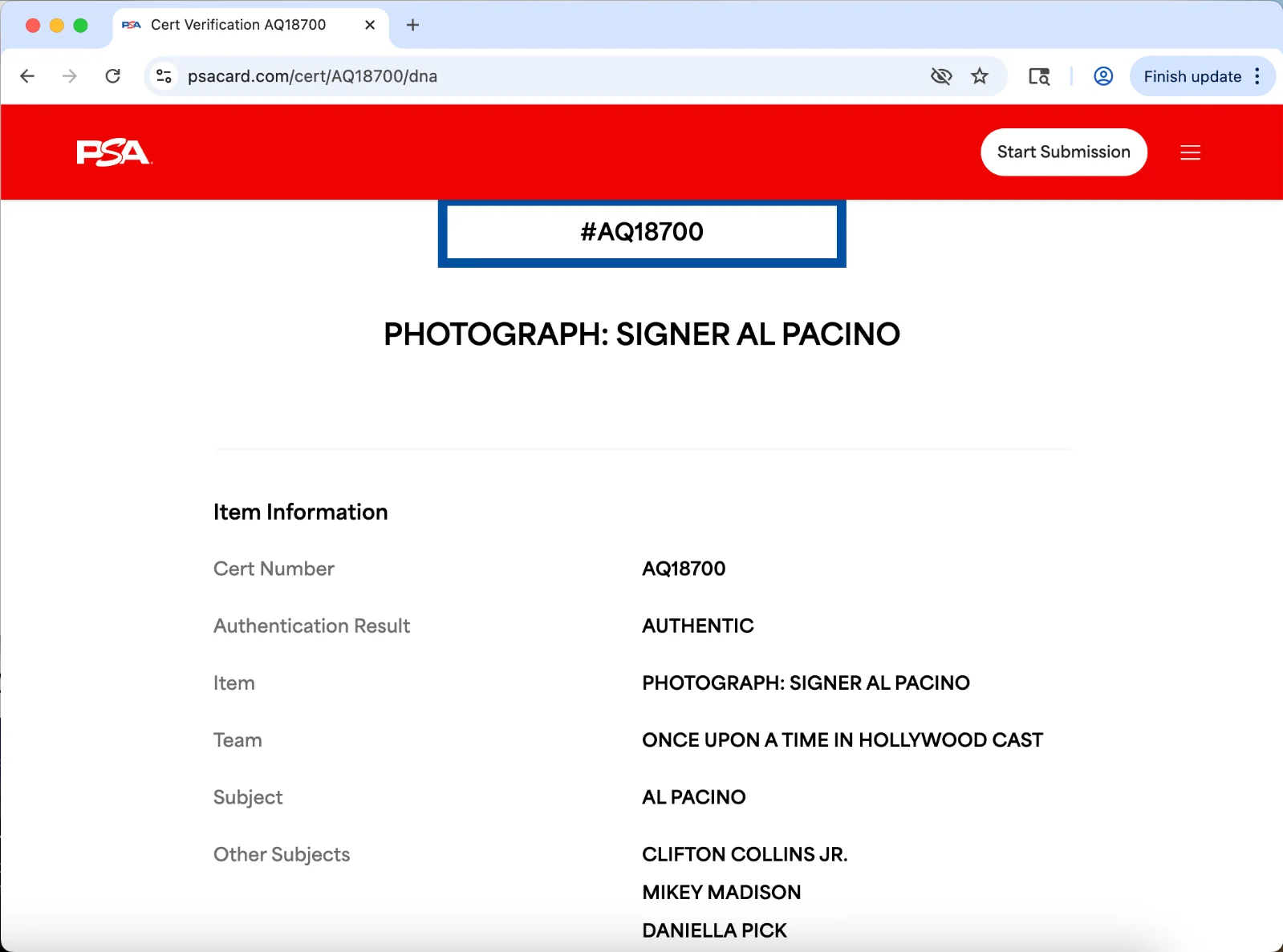Click the AUTHENTIC result value
This screenshot has height=952, width=1283.
(698, 626)
